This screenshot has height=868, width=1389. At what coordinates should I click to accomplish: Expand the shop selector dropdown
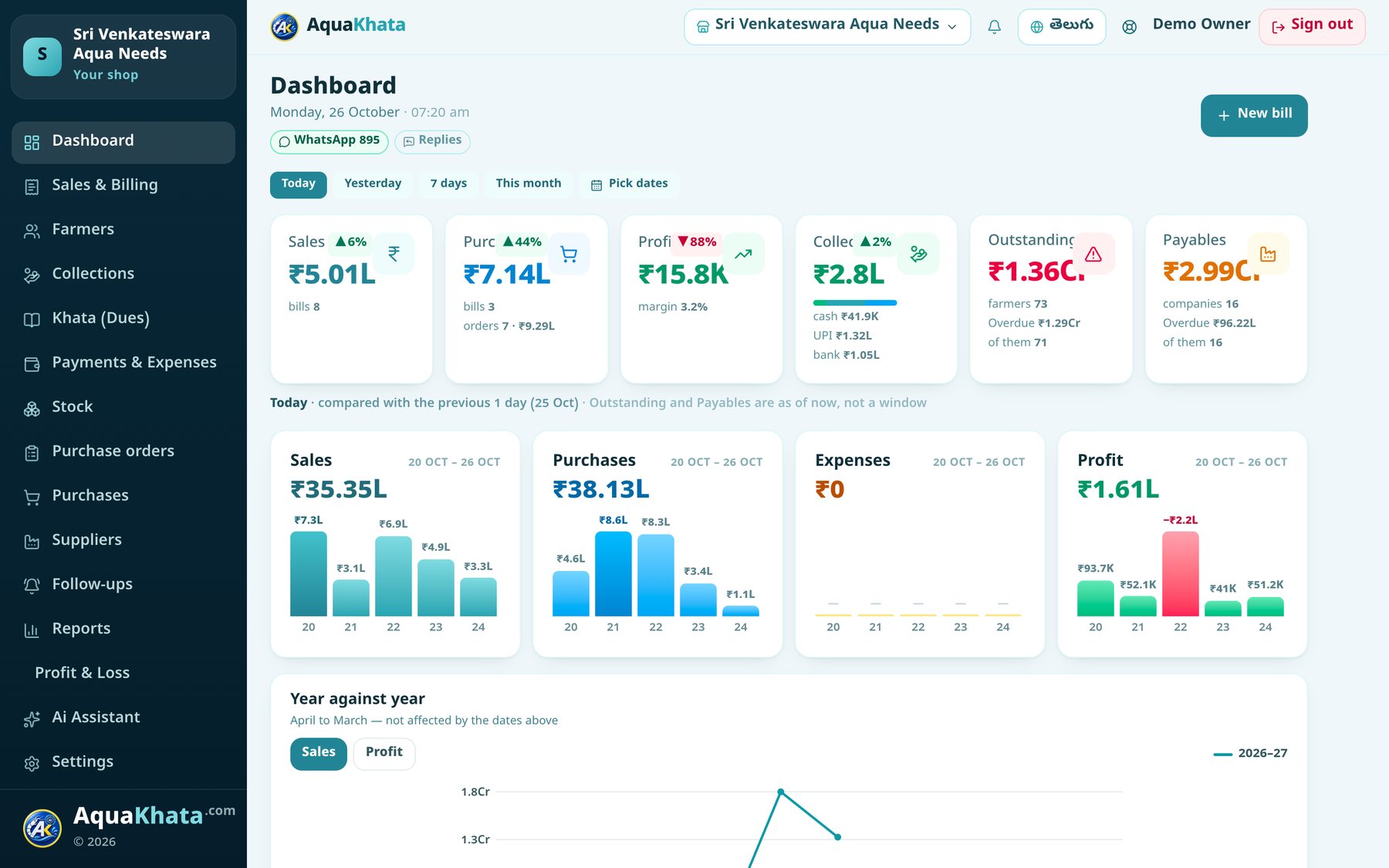pyautogui.click(x=827, y=27)
